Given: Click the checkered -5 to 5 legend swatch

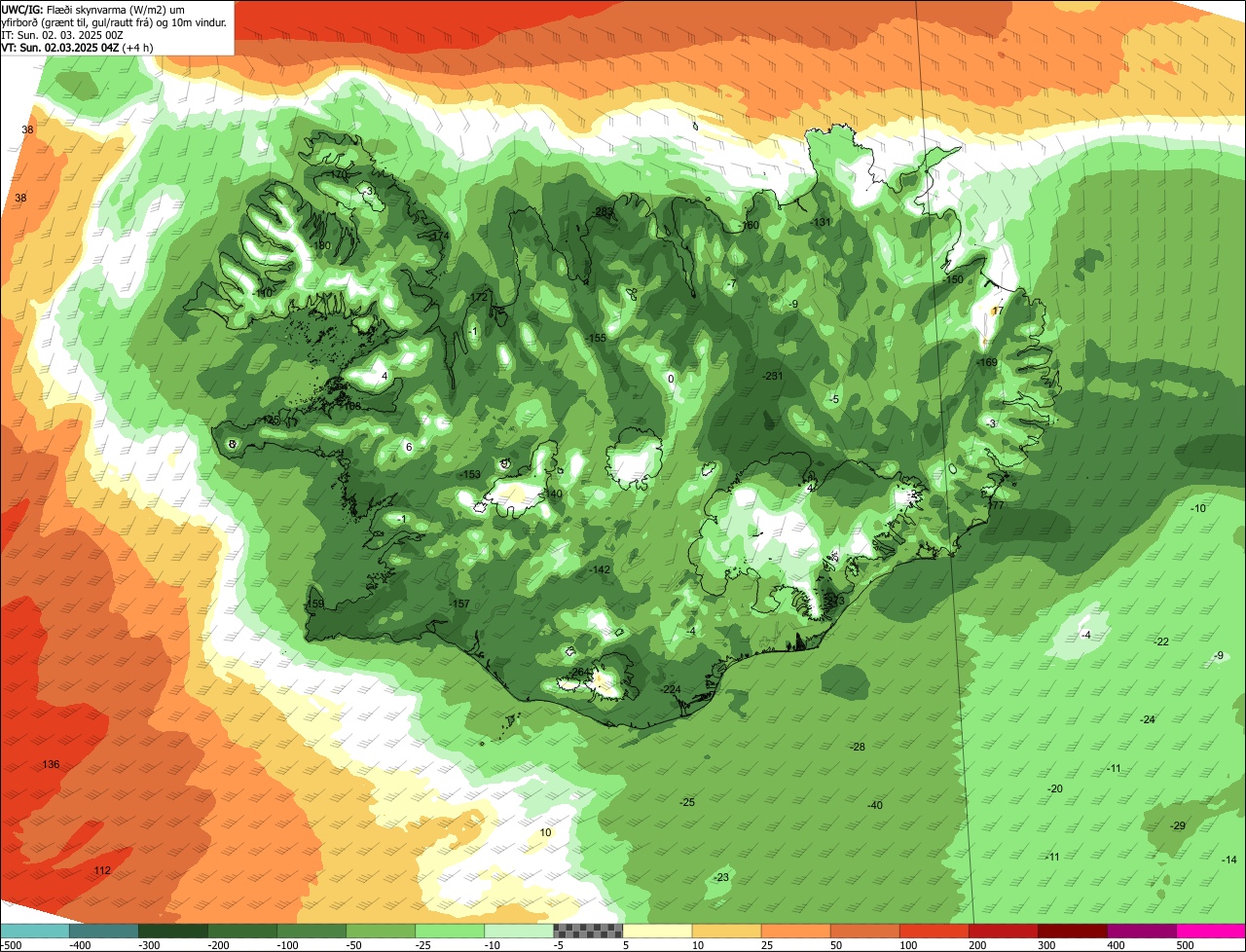Looking at the screenshot, I should [x=588, y=931].
